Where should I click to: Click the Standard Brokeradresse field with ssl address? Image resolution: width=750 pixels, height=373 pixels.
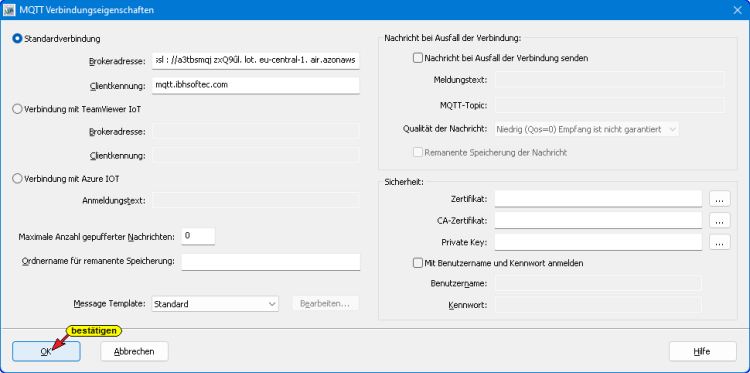pyautogui.click(x=256, y=61)
